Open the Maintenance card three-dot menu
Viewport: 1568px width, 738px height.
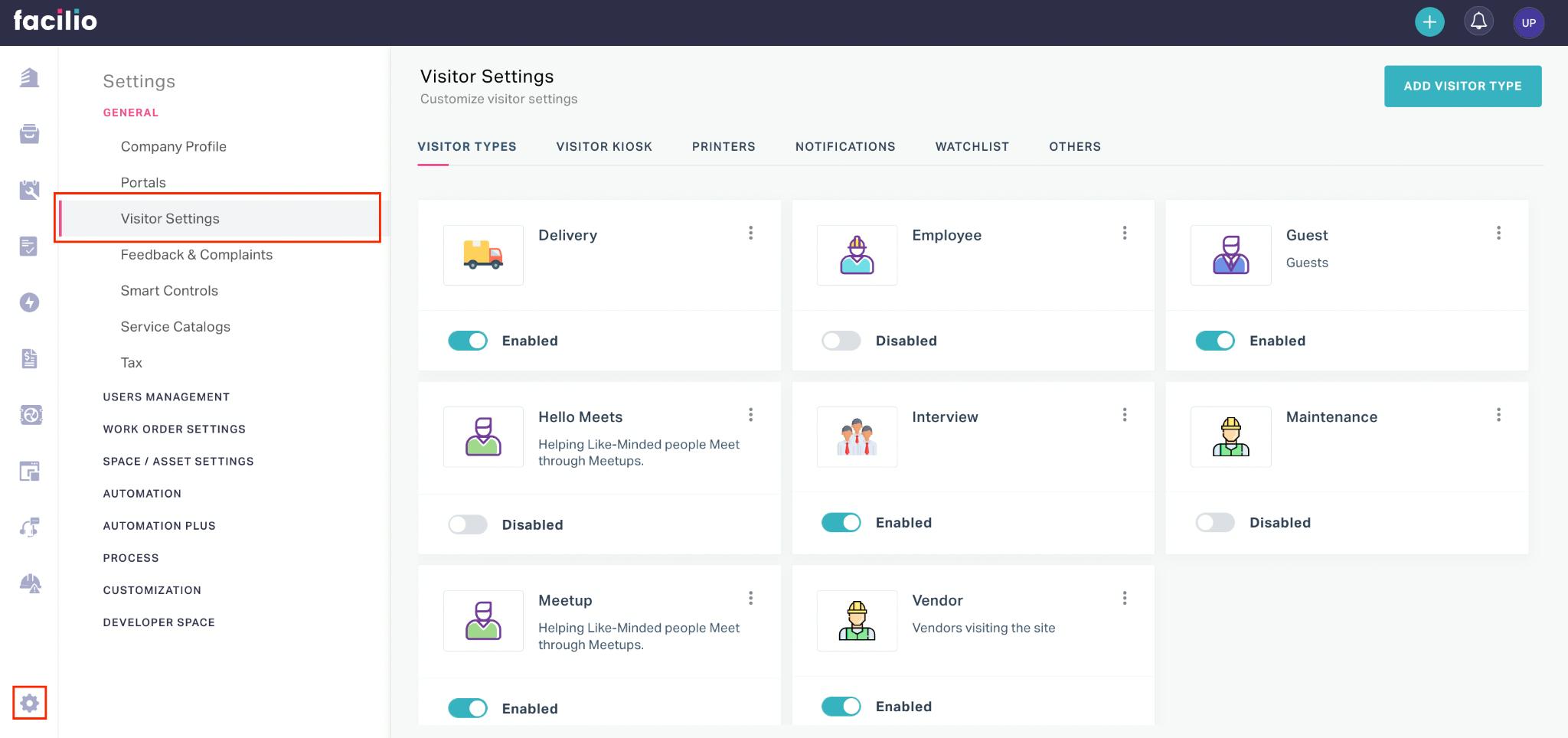(1498, 414)
